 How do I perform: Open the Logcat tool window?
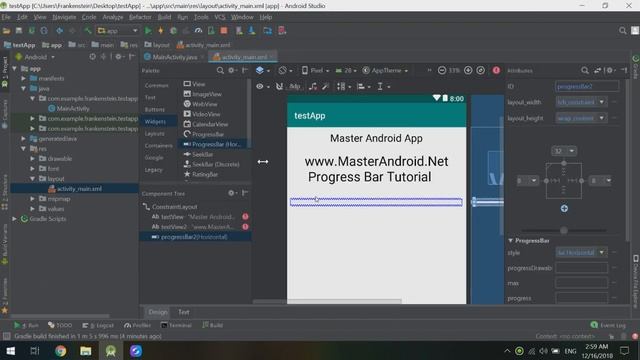(x=98, y=325)
